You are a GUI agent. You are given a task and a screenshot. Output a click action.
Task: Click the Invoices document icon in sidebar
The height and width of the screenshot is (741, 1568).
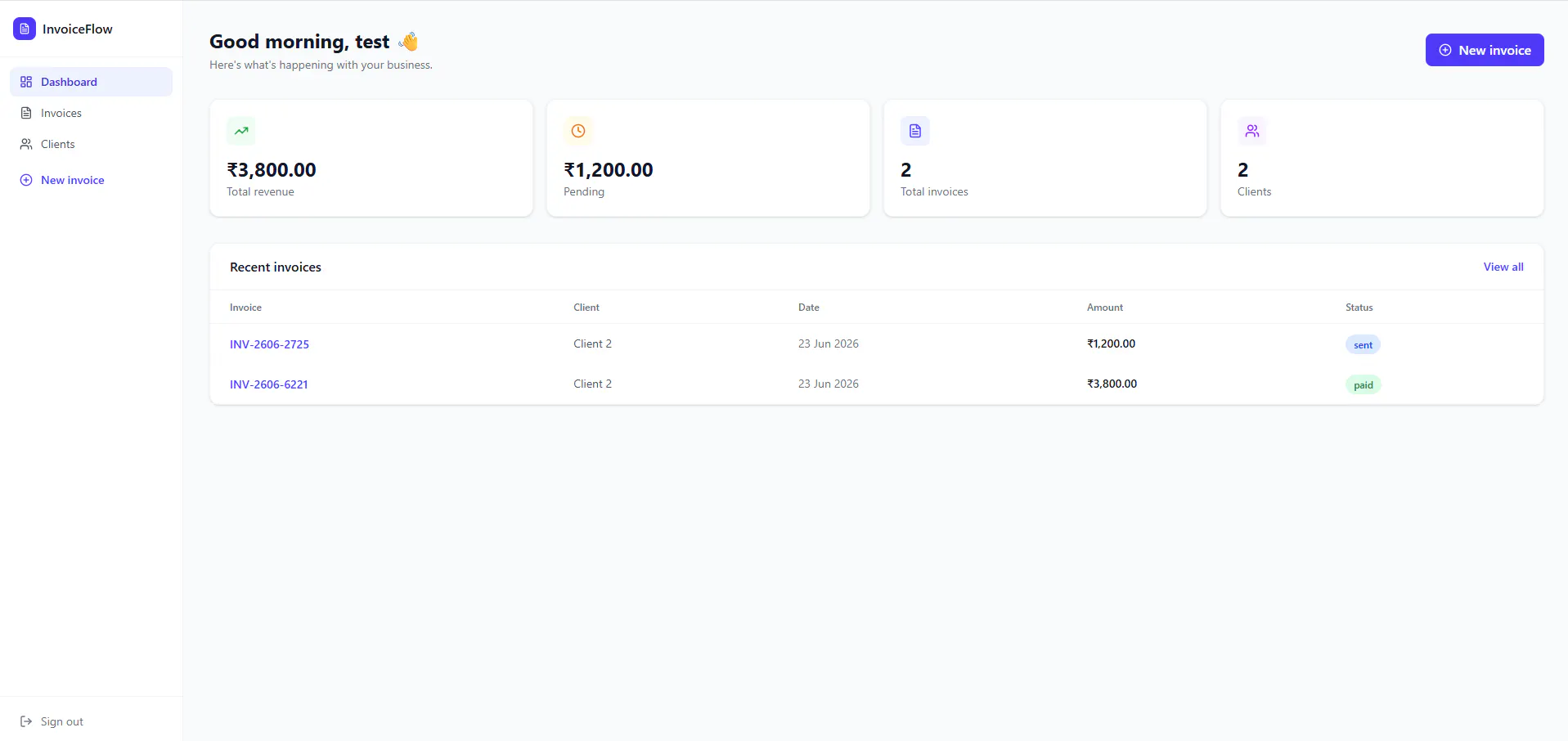[x=26, y=113]
